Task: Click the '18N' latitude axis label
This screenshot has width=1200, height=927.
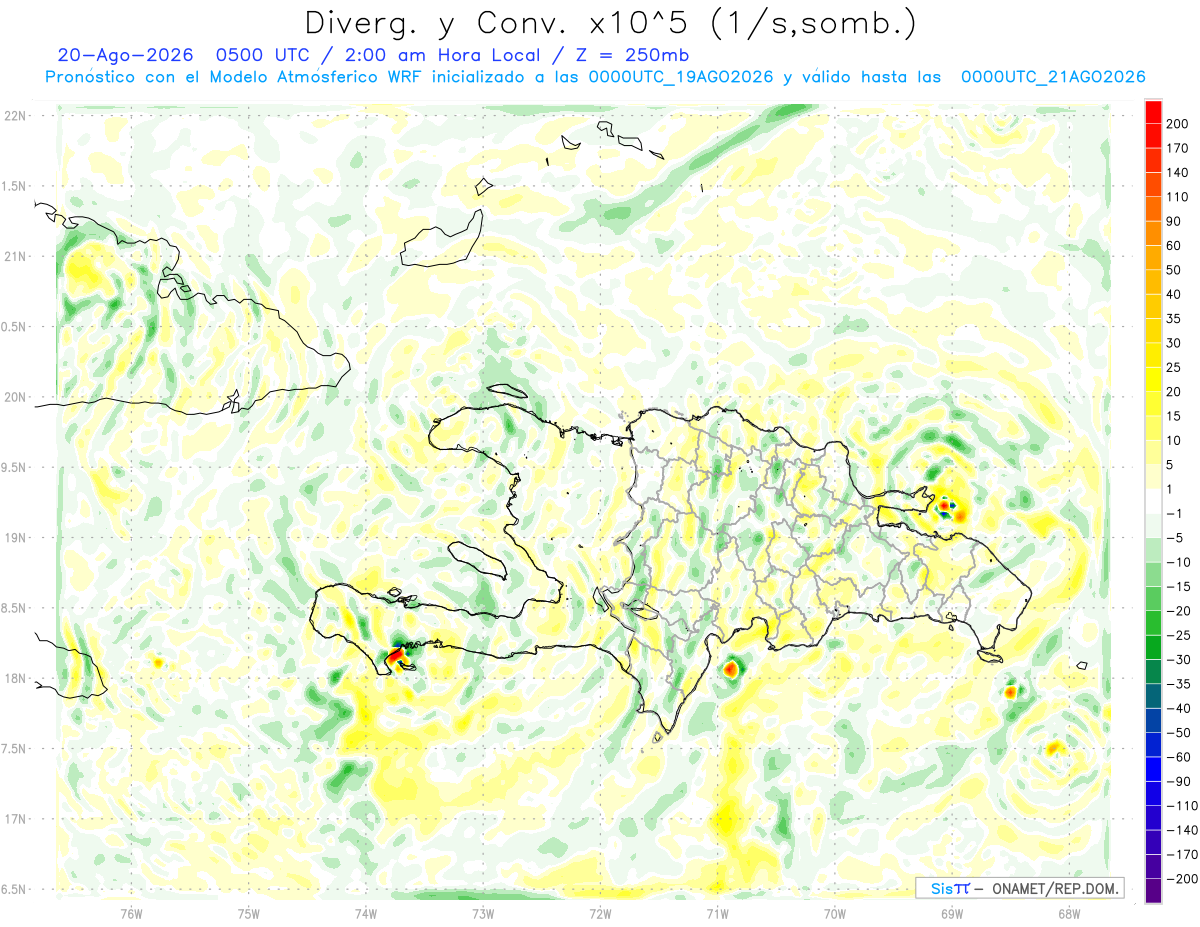Action: [x=15, y=678]
